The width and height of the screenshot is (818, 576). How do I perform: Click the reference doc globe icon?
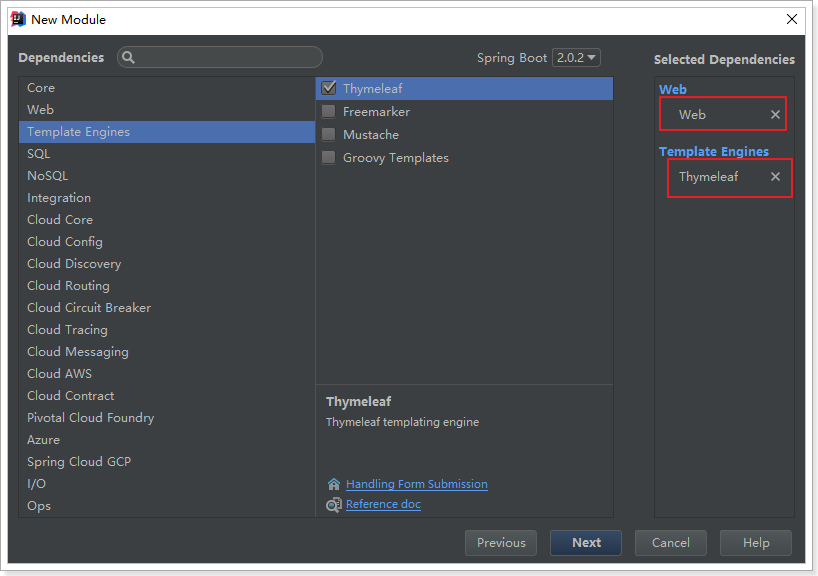334,505
